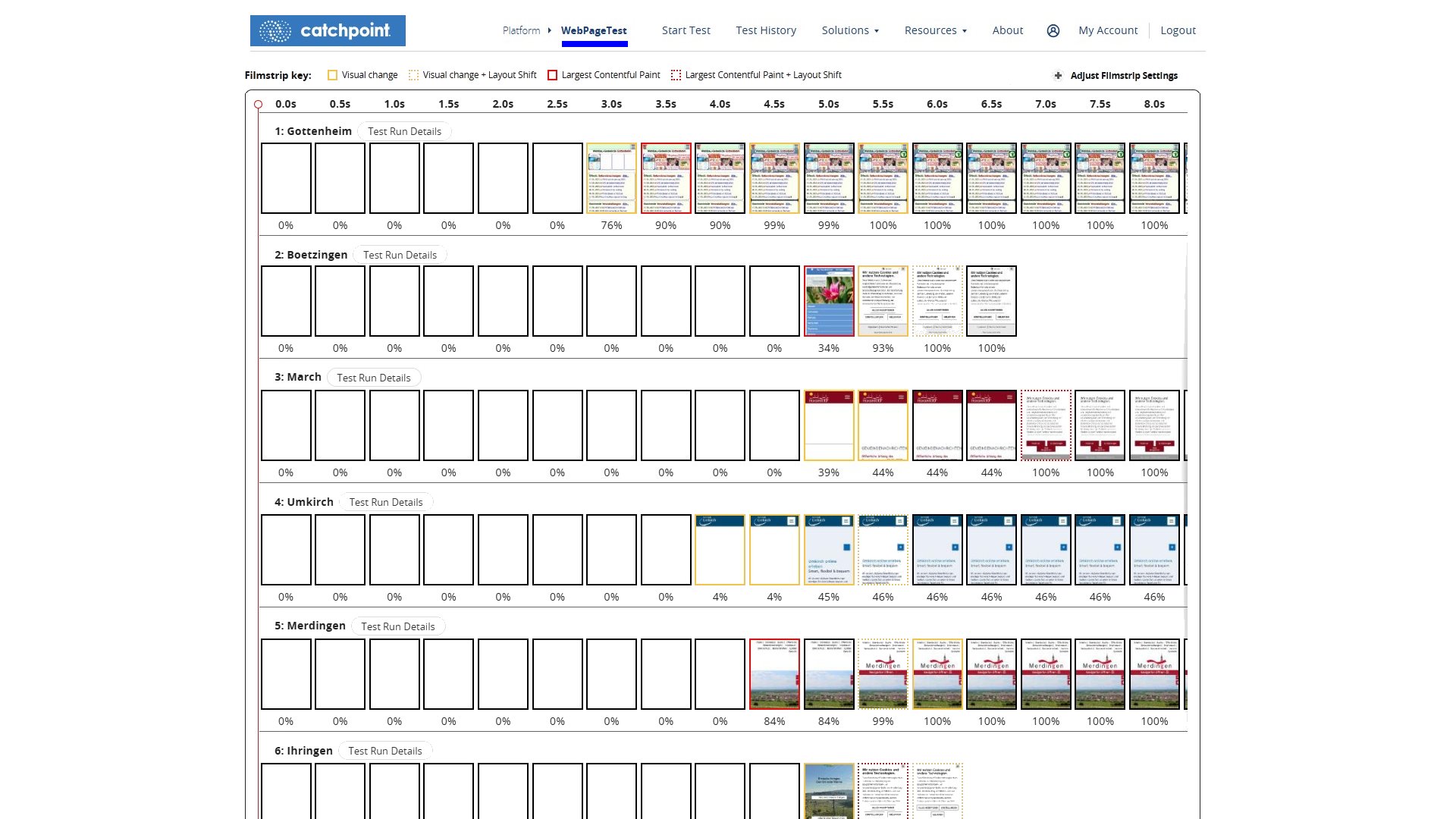Open the About page link
Viewport: 1456px width, 819px height.
point(1007,30)
